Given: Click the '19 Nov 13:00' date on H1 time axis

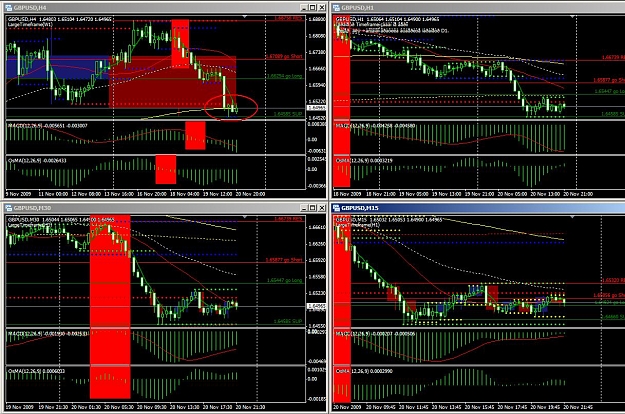Looking at the screenshot, I should [x=446, y=194].
